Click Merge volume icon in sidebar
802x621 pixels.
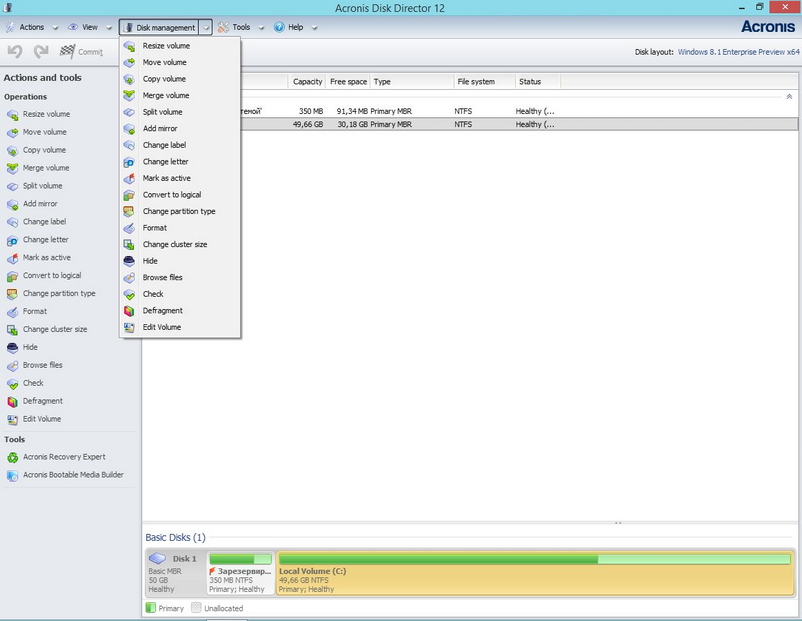pyautogui.click(x=12, y=168)
